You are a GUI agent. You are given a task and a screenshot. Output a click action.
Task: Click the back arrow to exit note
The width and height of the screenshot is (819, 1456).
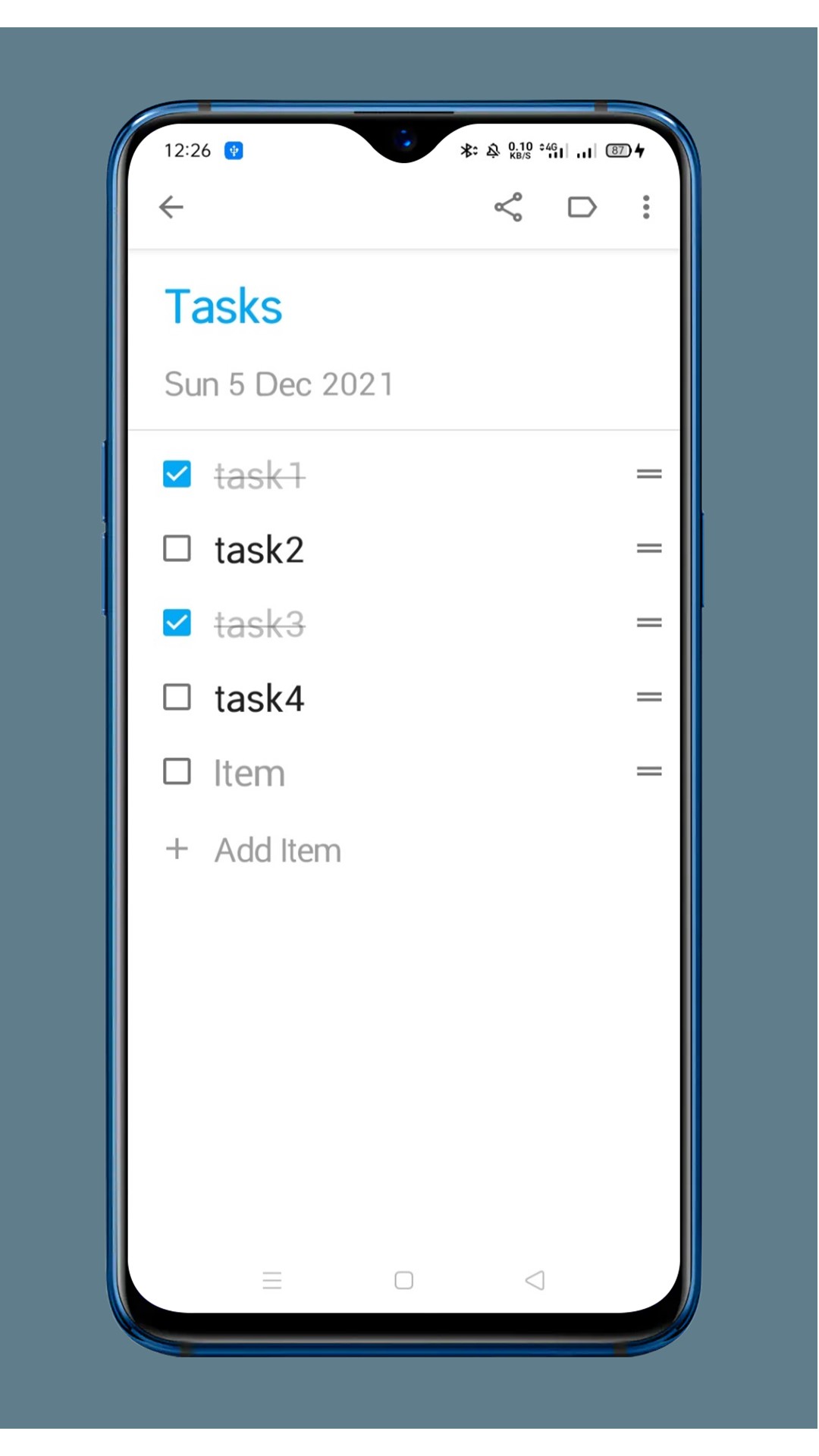coord(171,206)
